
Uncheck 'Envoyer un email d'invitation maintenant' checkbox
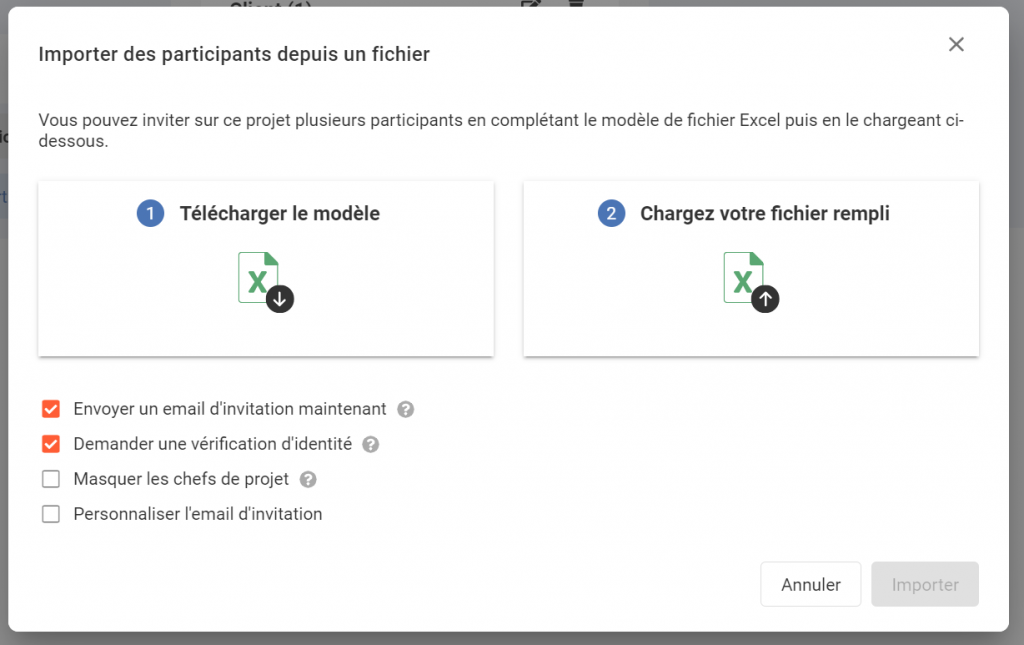[x=51, y=409]
